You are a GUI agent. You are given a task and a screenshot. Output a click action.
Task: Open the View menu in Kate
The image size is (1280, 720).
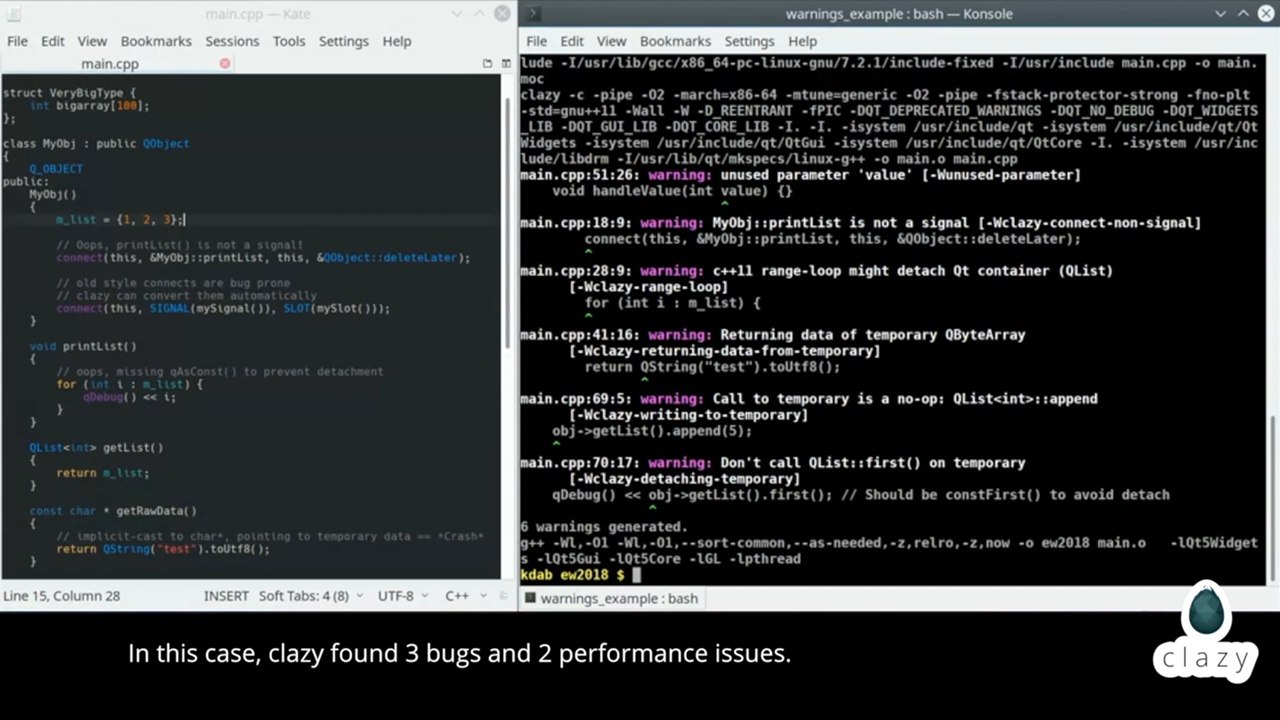pos(92,41)
